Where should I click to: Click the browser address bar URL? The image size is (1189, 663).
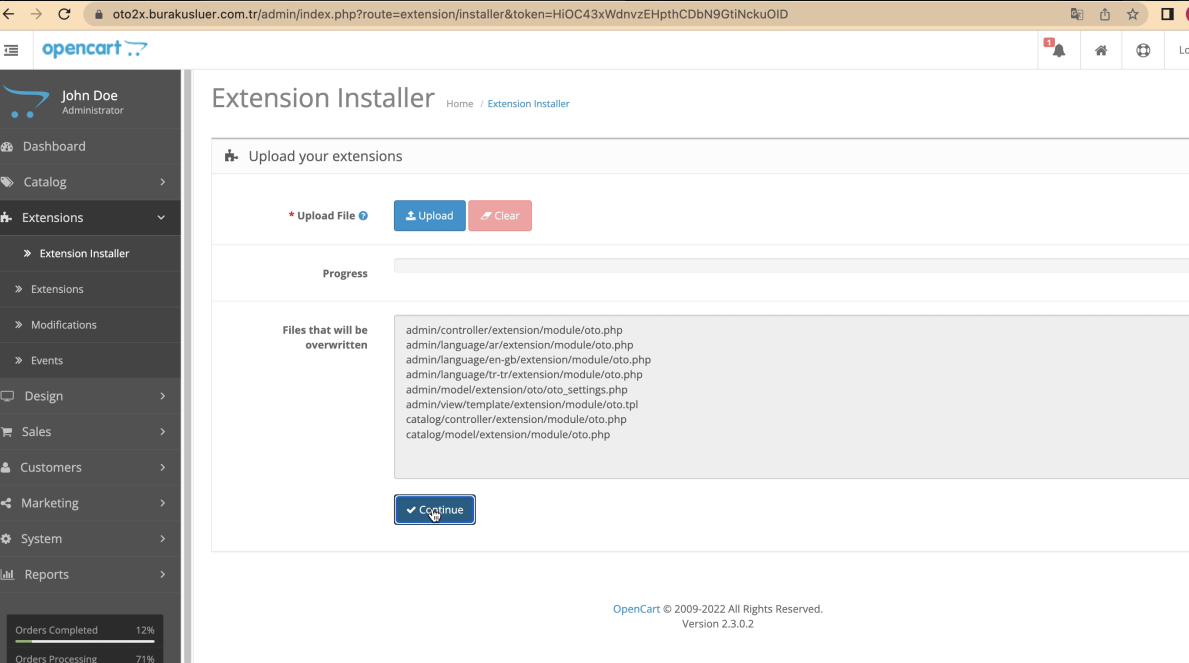pyautogui.click(x=450, y=14)
